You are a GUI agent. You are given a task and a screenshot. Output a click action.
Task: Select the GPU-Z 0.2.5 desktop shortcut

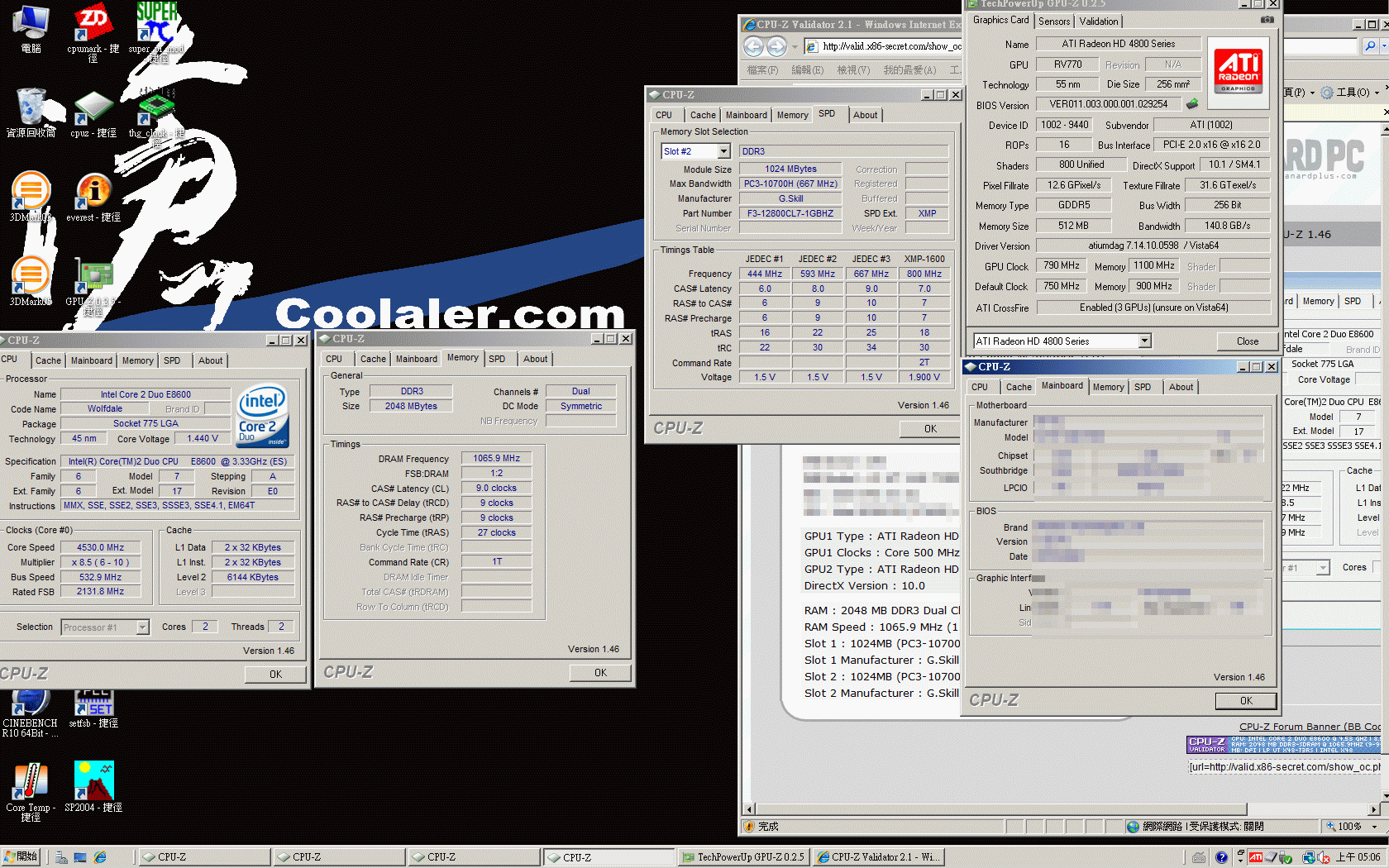click(93, 286)
